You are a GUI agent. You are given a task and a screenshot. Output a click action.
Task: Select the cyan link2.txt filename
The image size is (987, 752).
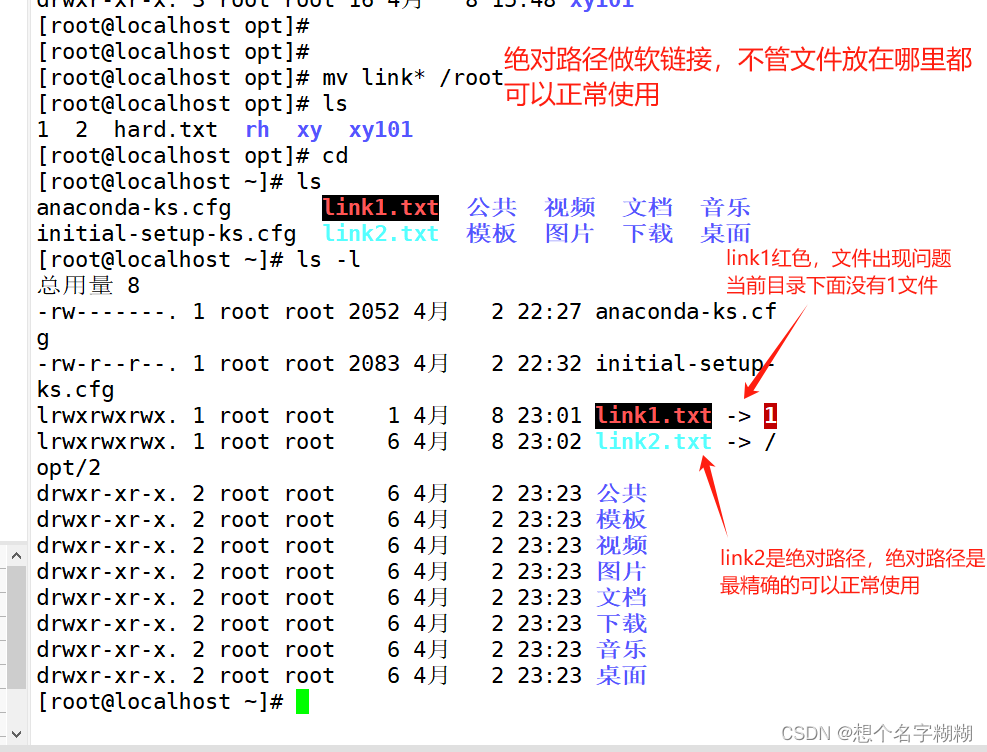click(x=380, y=233)
